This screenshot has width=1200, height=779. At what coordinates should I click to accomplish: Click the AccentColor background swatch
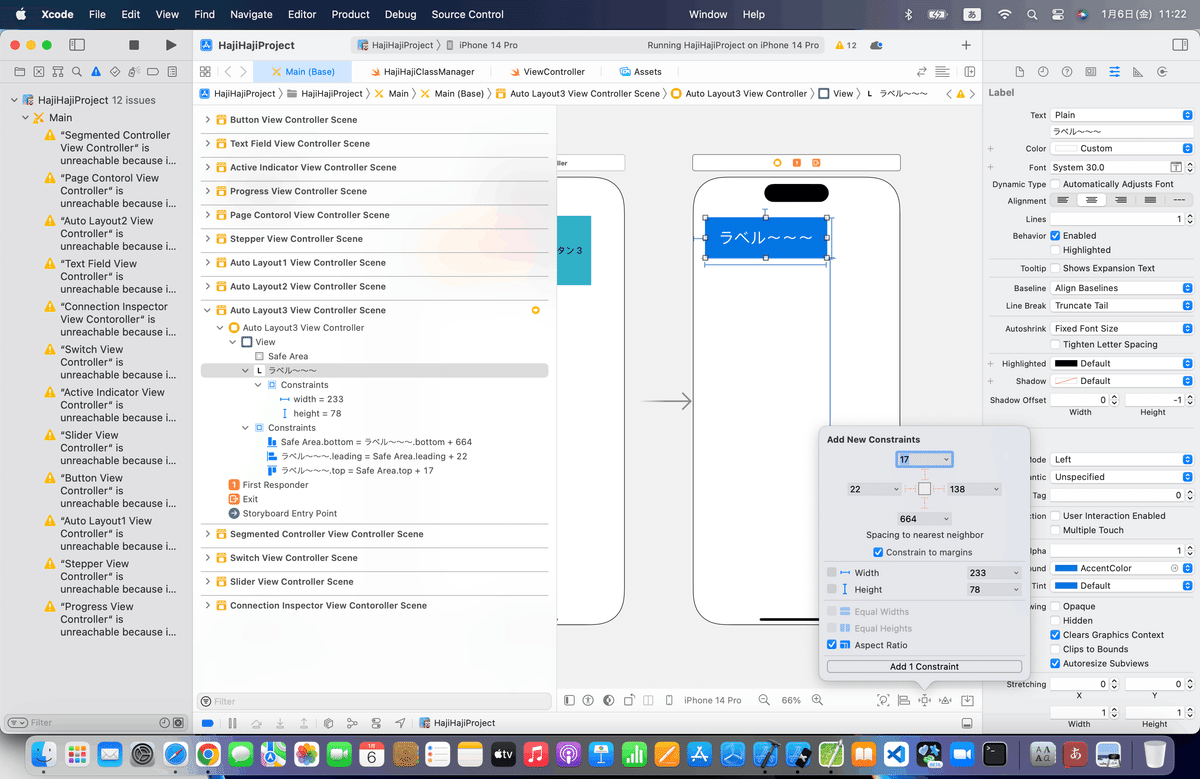(x=1064, y=568)
